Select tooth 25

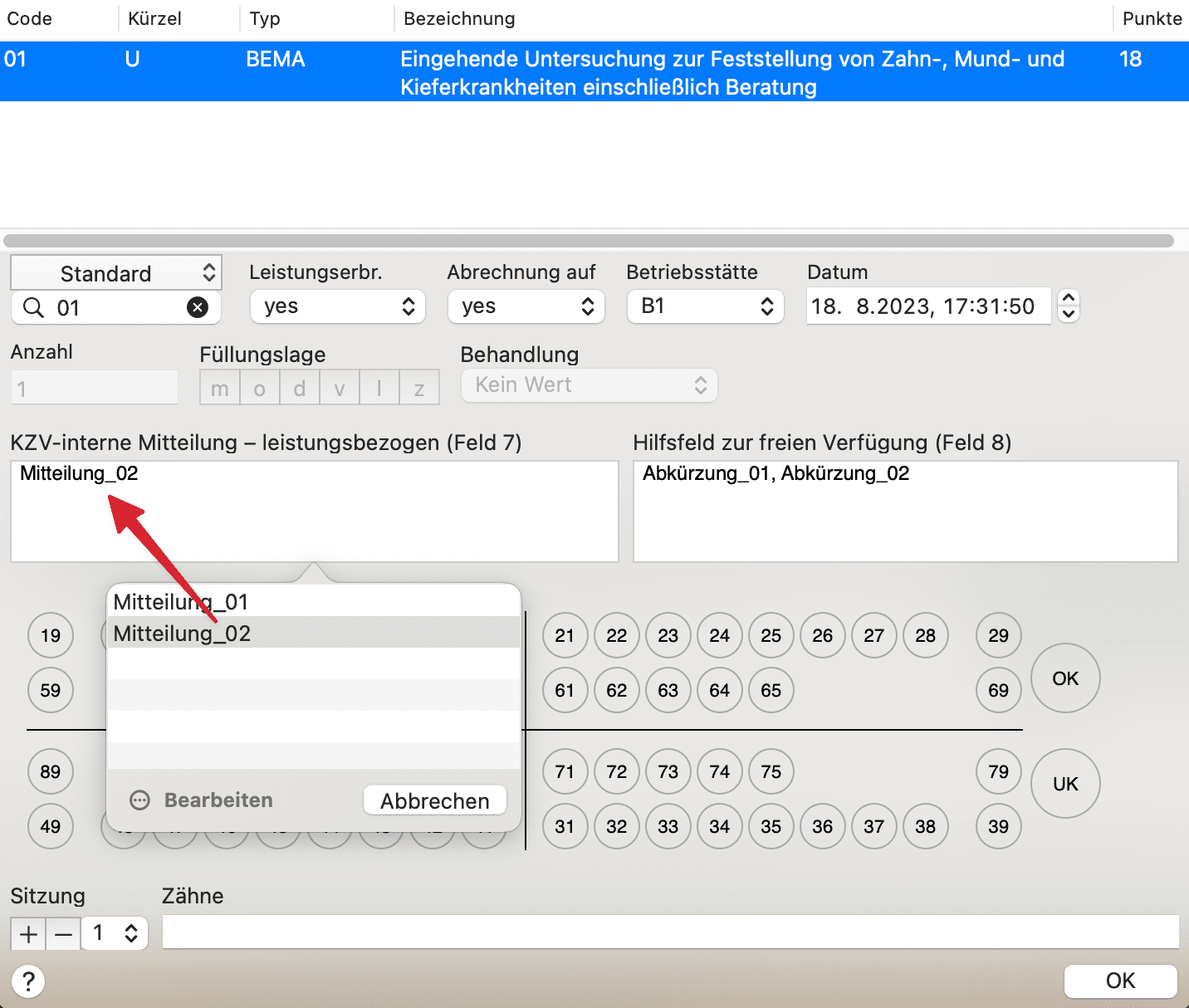coord(771,636)
